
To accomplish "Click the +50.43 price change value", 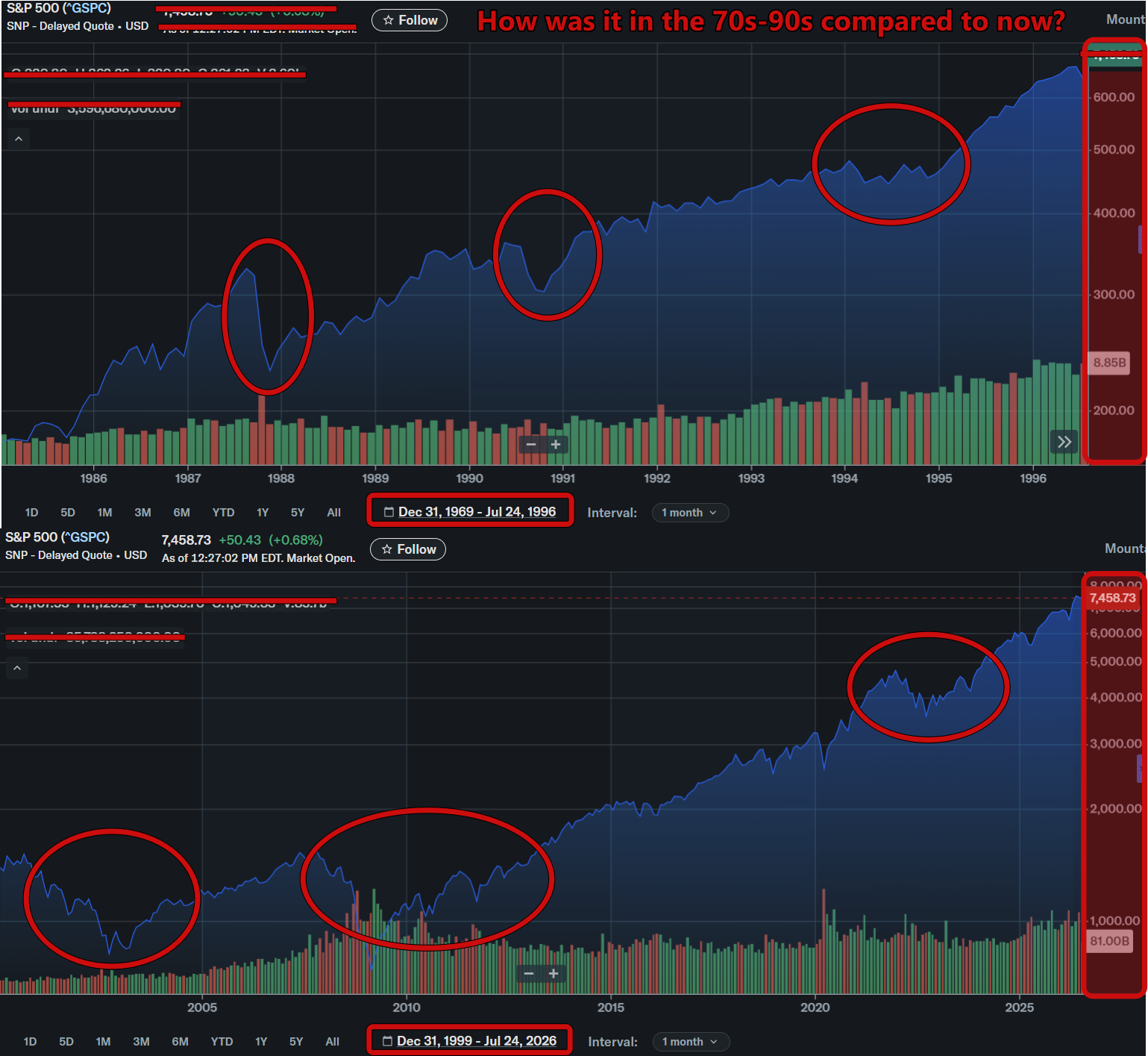I will (240, 540).
